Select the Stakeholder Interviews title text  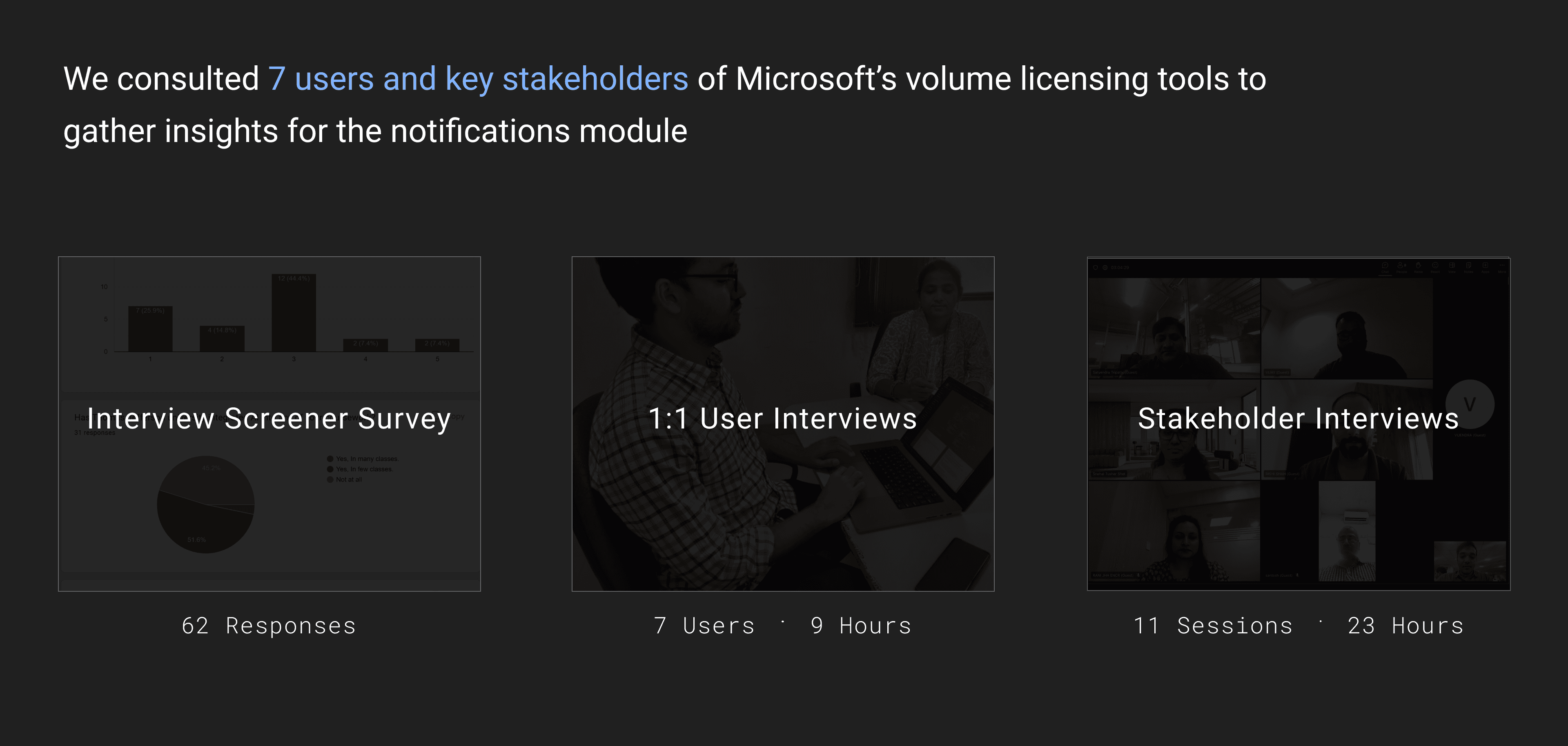coord(1298,419)
